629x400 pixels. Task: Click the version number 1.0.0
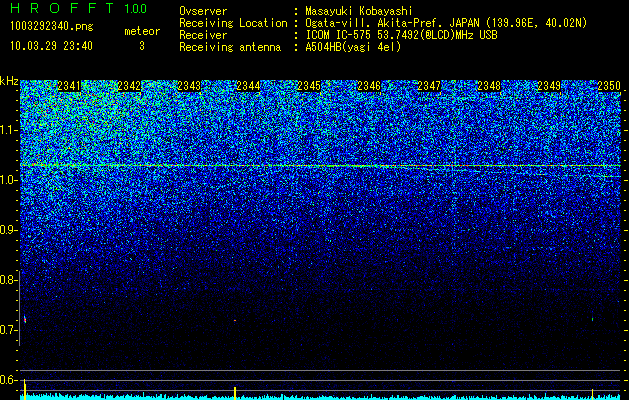(x=136, y=9)
